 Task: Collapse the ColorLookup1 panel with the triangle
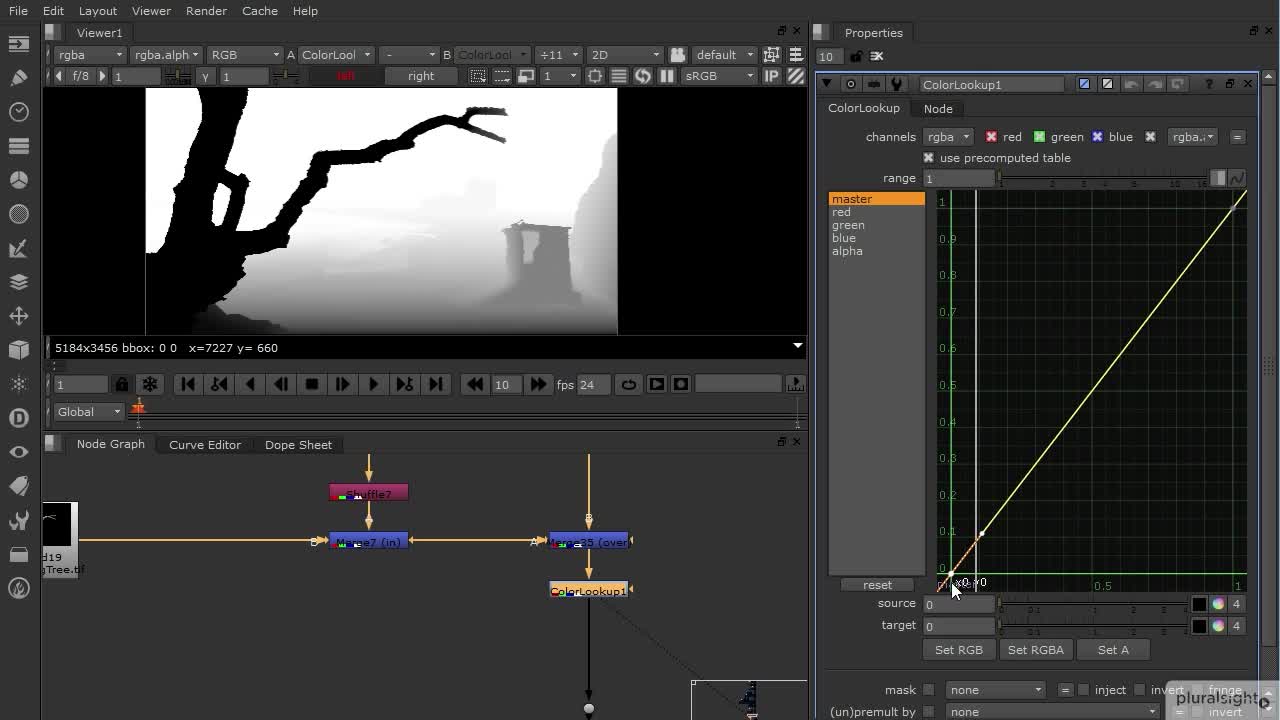(827, 85)
